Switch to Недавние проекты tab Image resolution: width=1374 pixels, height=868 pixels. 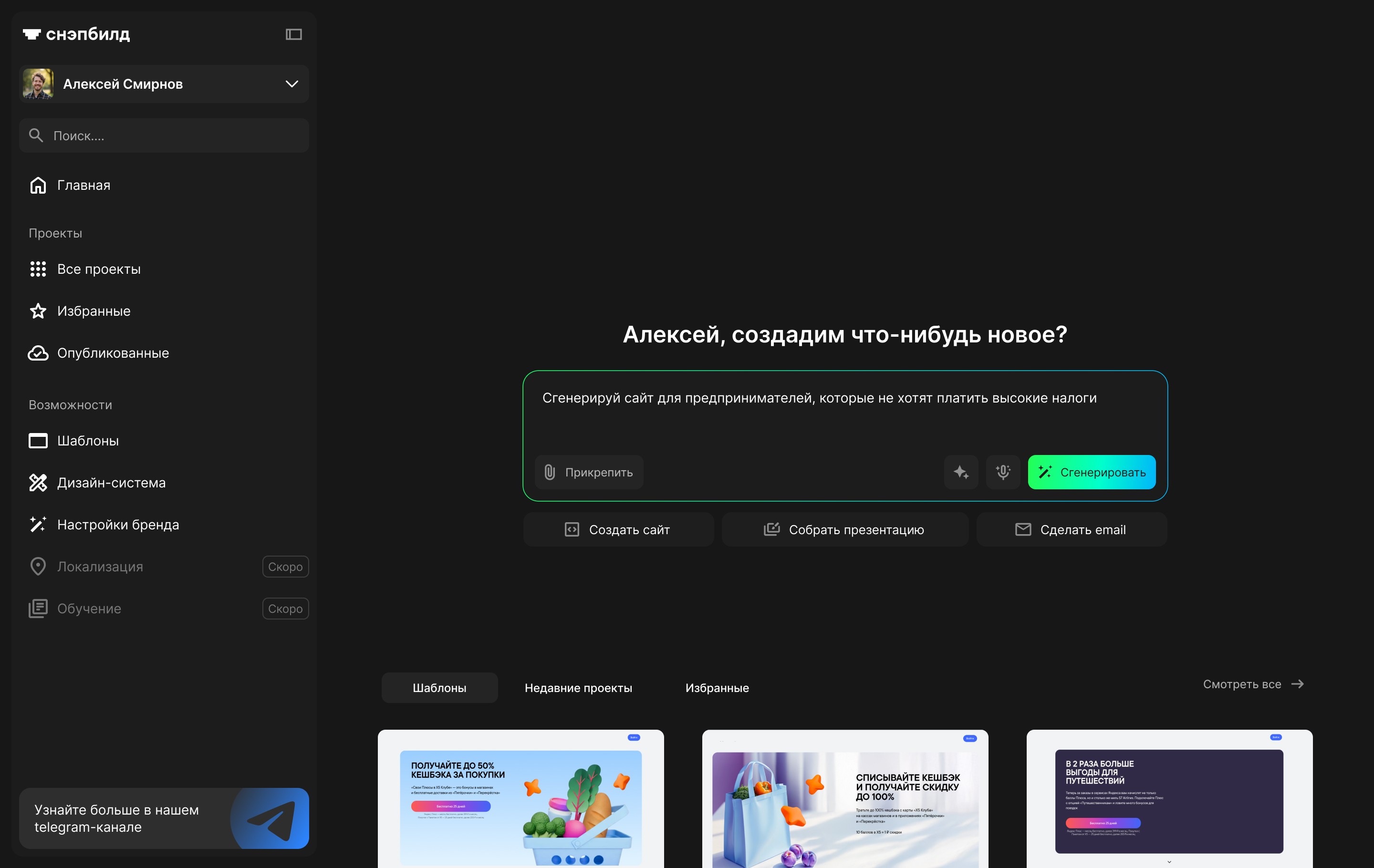point(578,688)
